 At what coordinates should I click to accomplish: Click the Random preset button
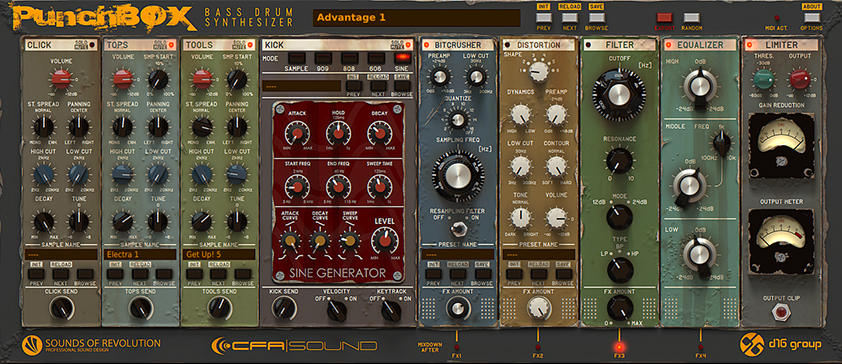(x=692, y=18)
